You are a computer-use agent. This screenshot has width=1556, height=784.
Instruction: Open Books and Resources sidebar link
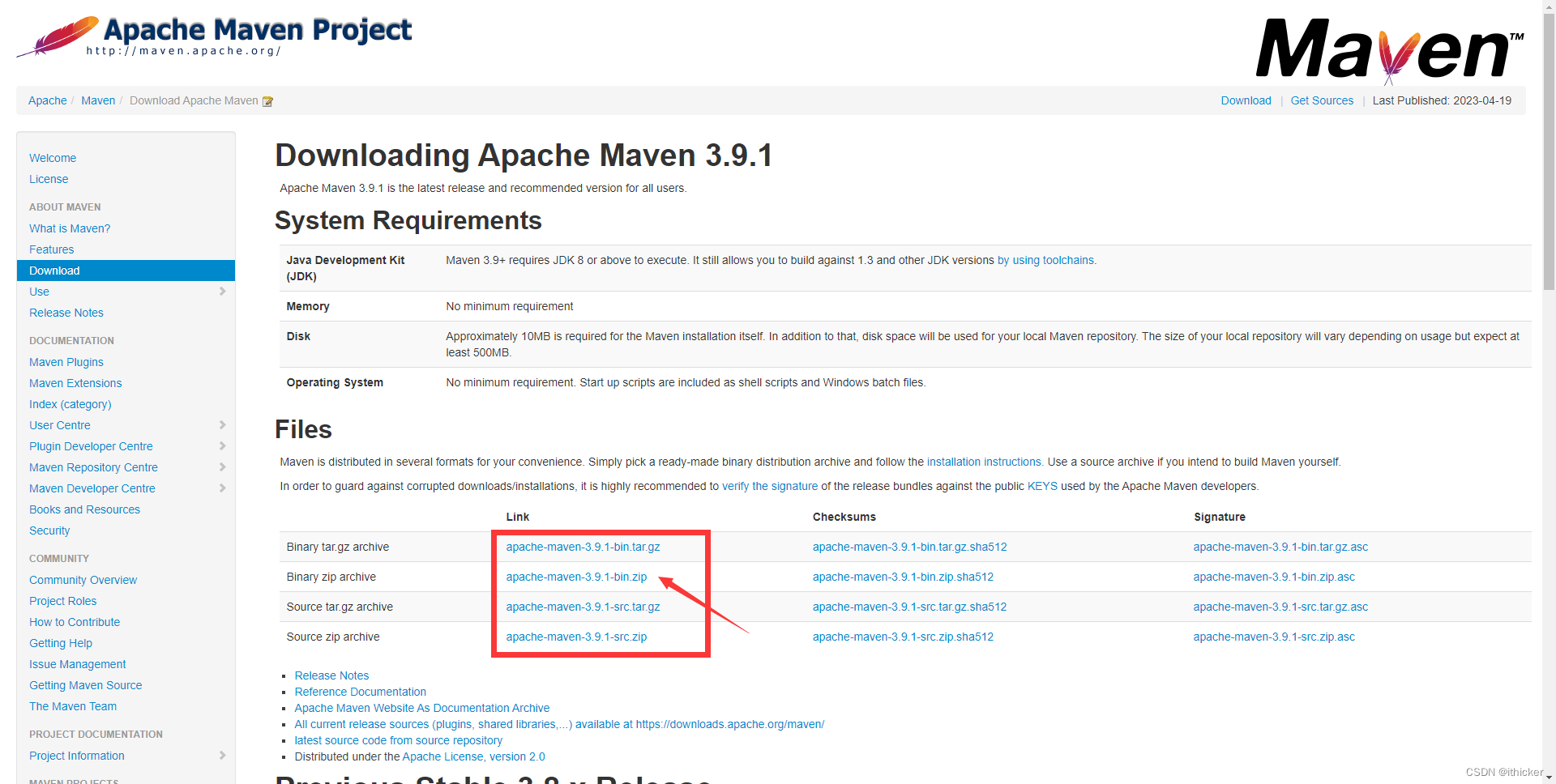point(84,509)
